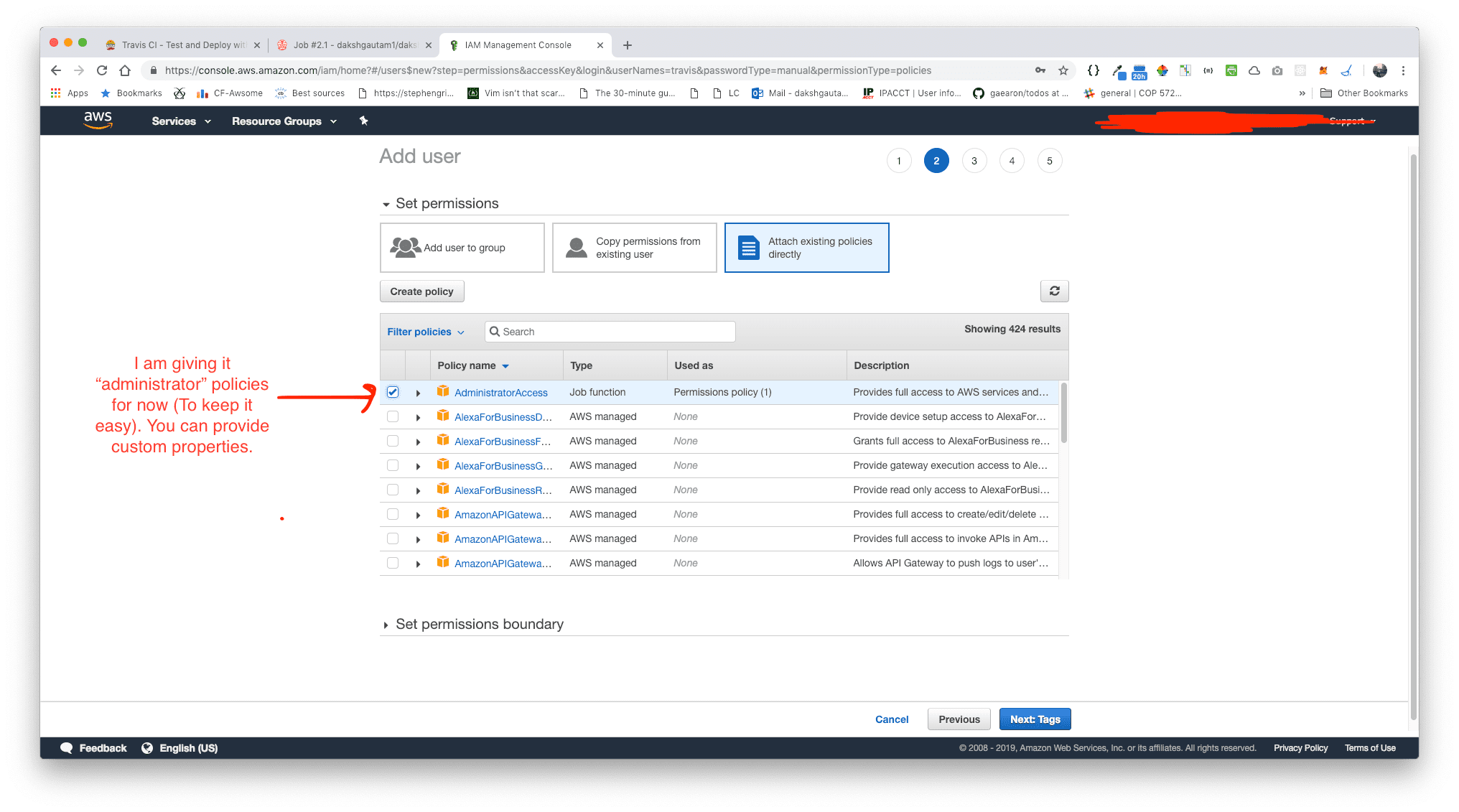Click the browser back arrow
This screenshot has height=812, width=1459.
[x=56, y=70]
